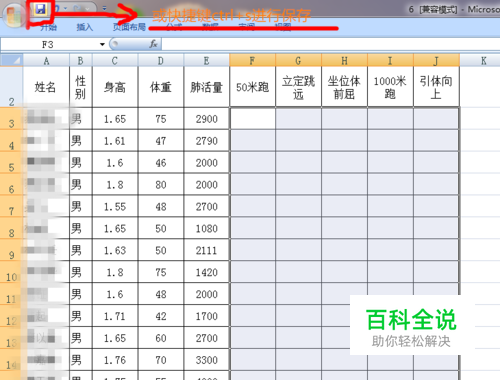Click cell with value 1080
Viewport: 500px width, 380px height.
[207, 228]
